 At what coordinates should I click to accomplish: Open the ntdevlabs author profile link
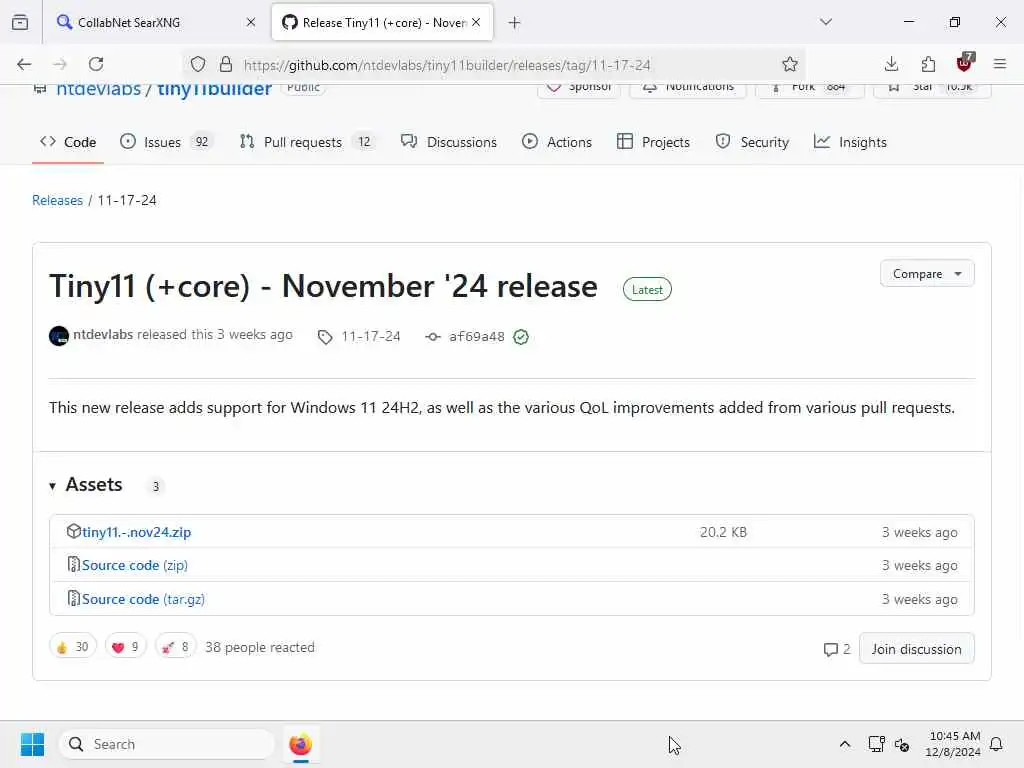(x=103, y=334)
